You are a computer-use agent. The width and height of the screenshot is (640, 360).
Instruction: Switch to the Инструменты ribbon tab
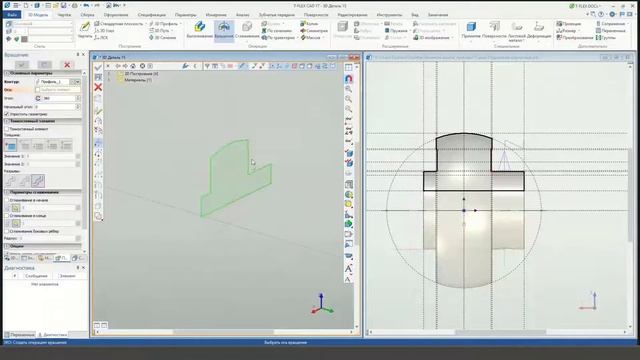(x=389, y=15)
